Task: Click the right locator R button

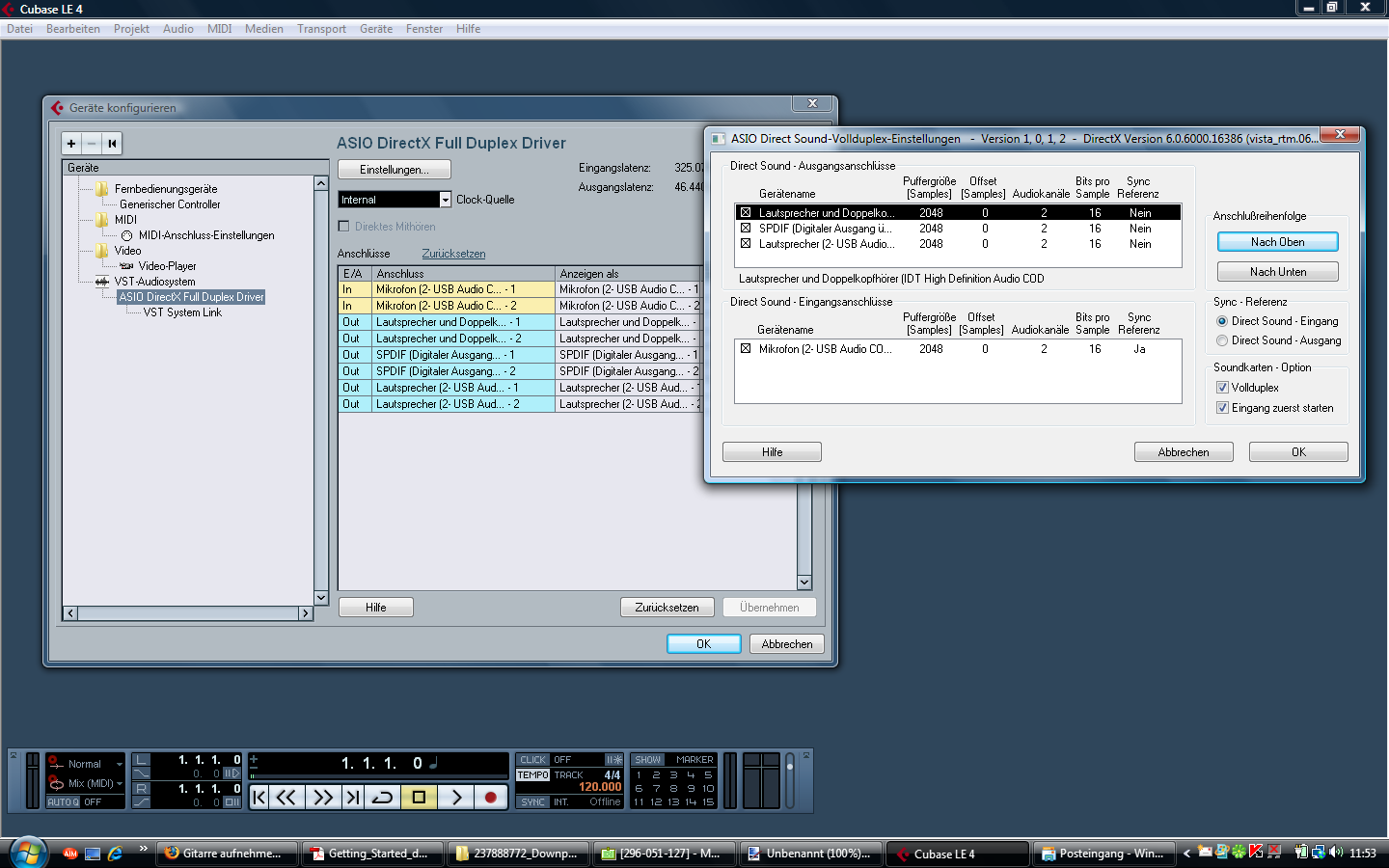Action: click(142, 789)
